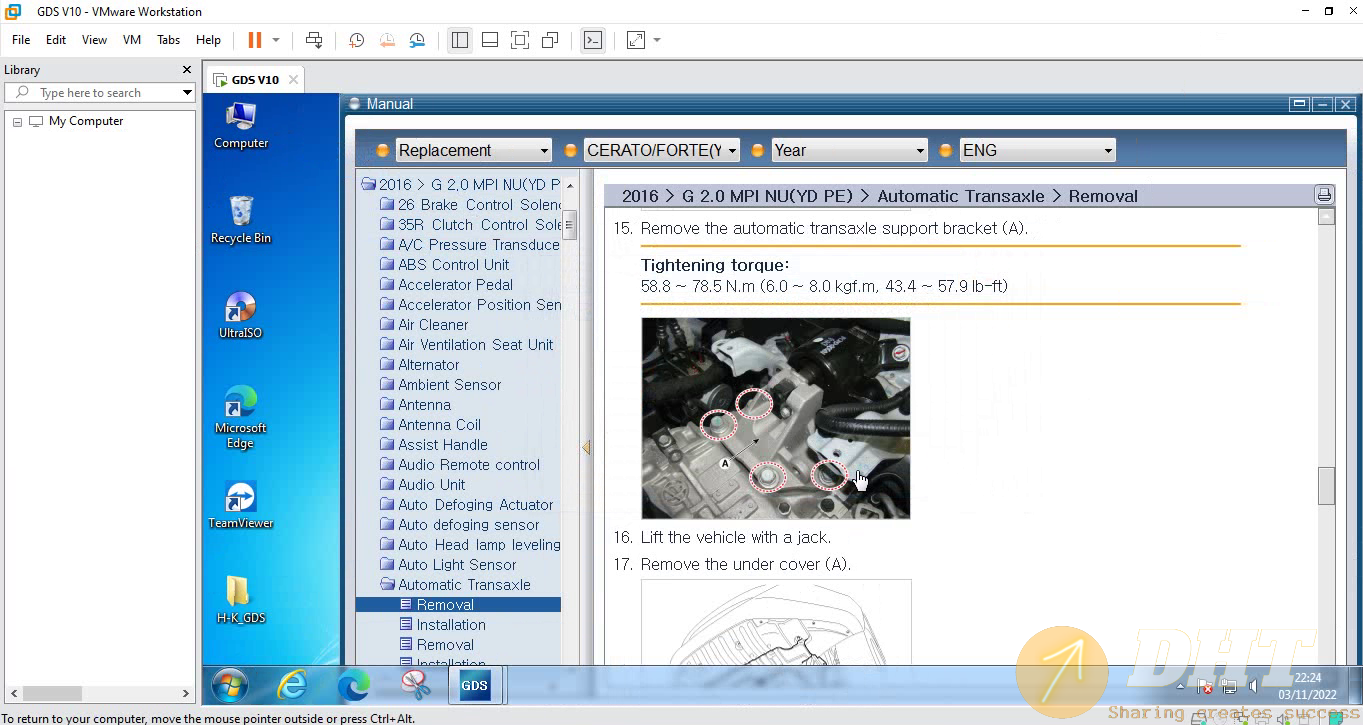Viewport: 1363px width, 725px height.
Task: Toggle the library sidebar view
Action: tap(459, 40)
